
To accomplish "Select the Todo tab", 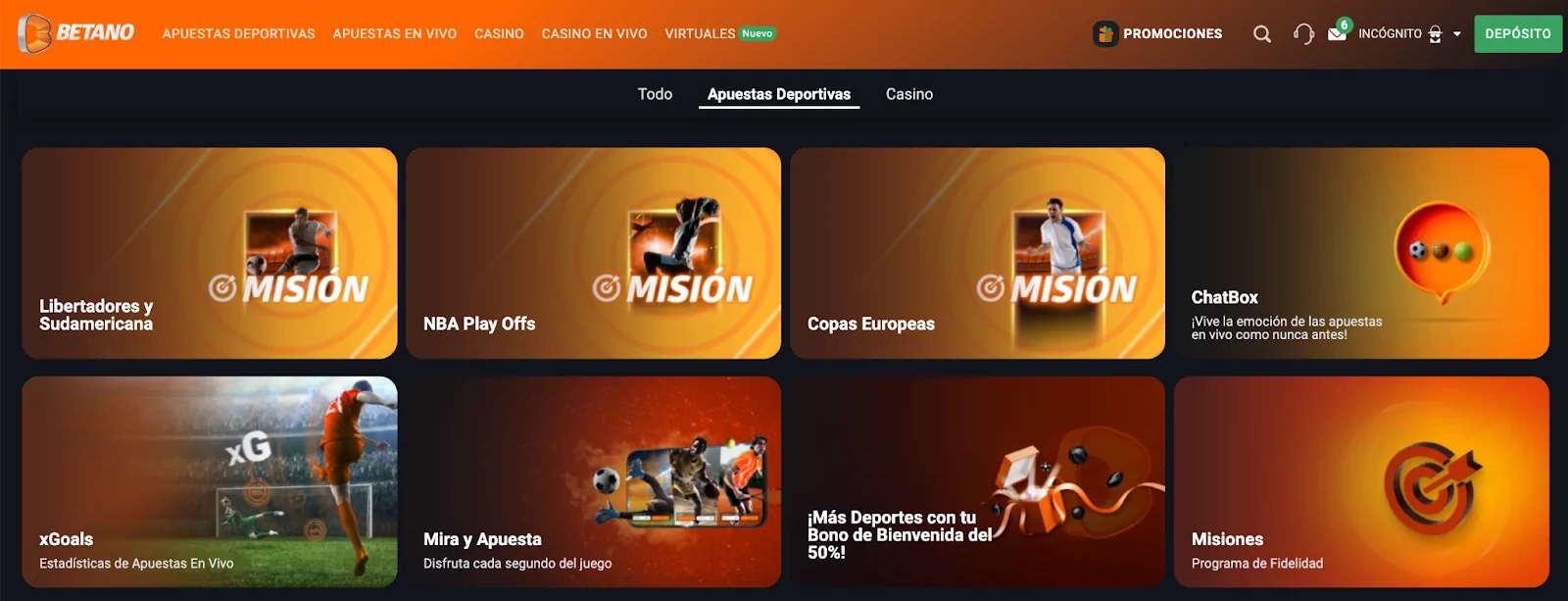I will [655, 94].
